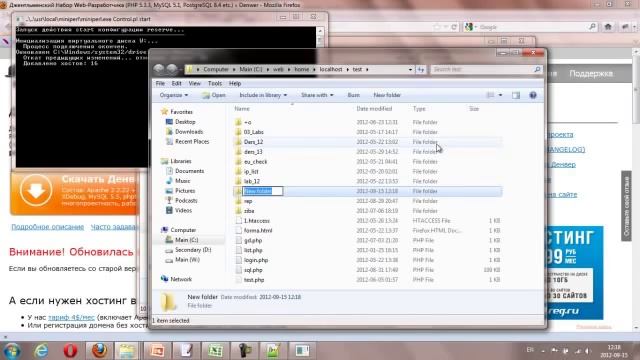The height and width of the screenshot is (360, 640).
Task: Select Documents library
Action: 189,171
